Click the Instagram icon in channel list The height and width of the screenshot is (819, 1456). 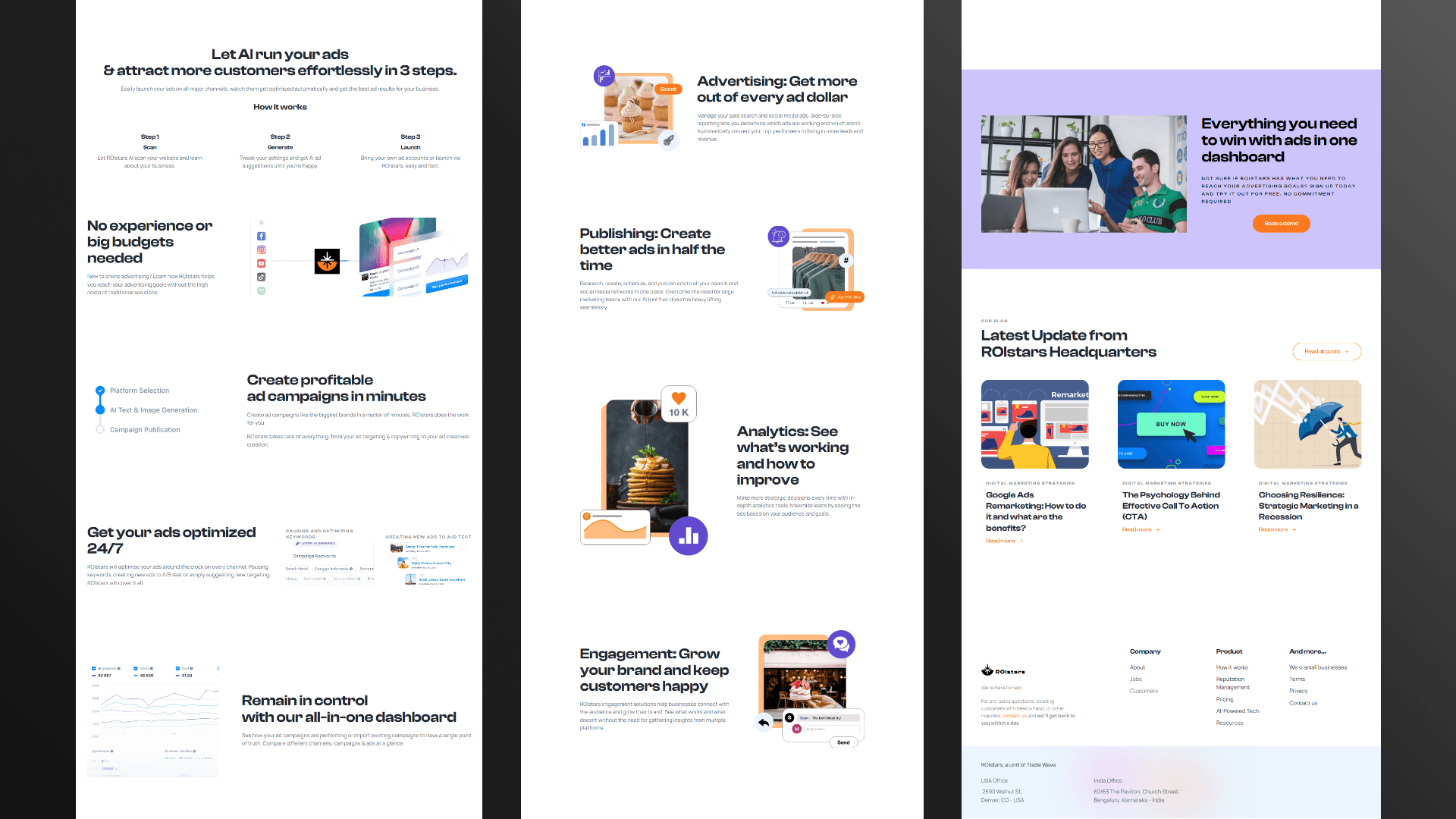click(x=261, y=250)
